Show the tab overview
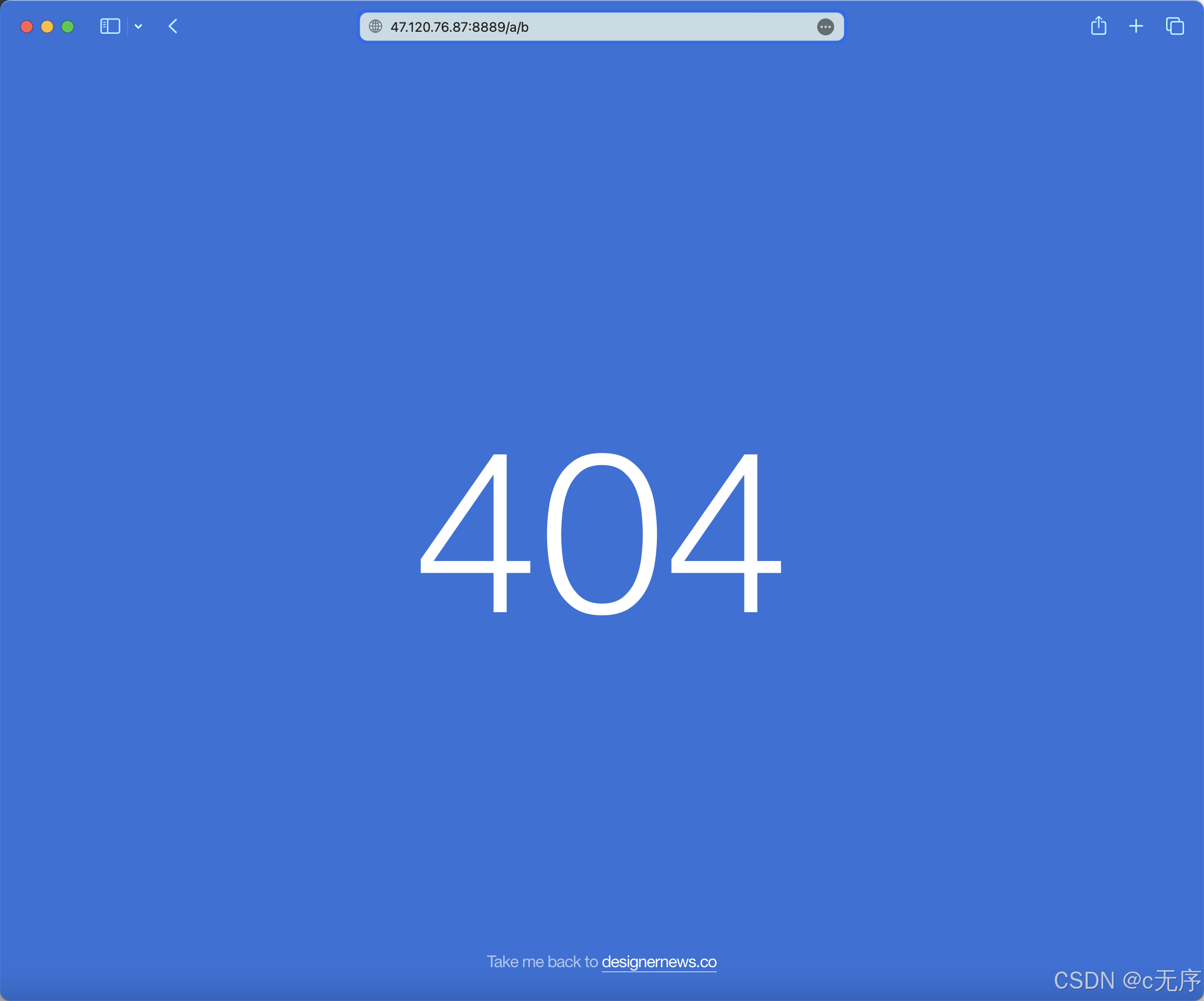Viewport: 1204px width, 1001px height. click(x=1174, y=26)
